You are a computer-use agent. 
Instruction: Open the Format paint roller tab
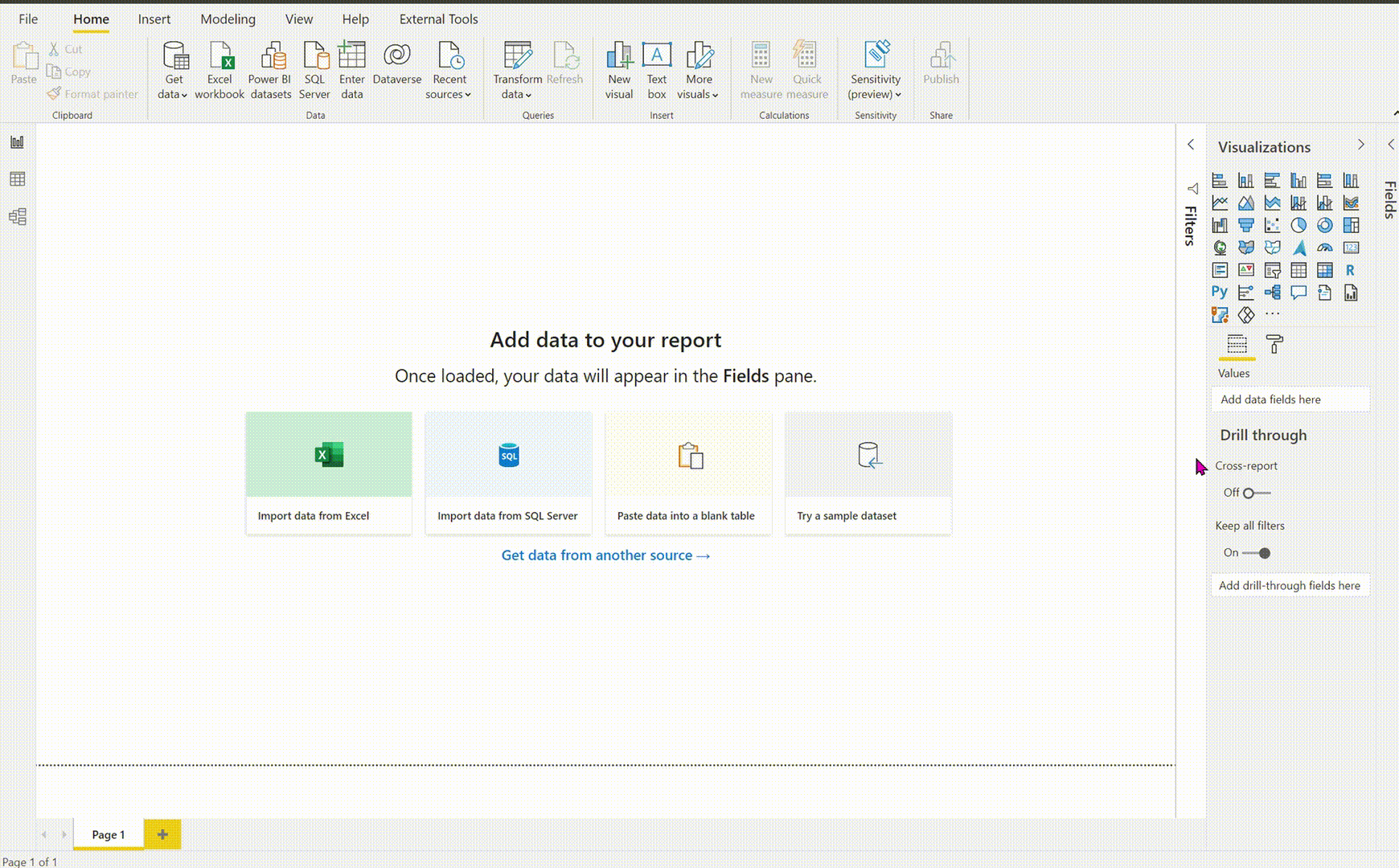pyautogui.click(x=1274, y=345)
